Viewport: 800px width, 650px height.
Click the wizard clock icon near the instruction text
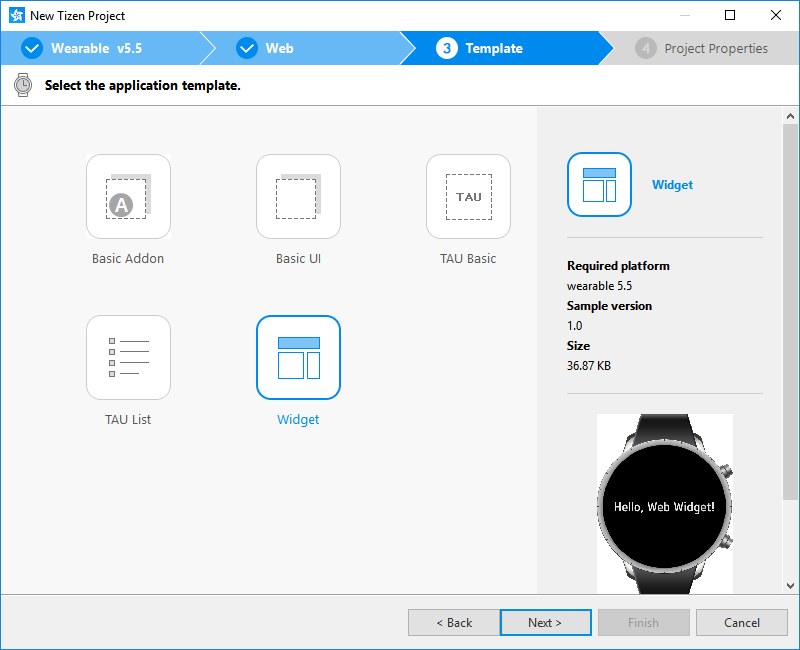pyautogui.click(x=21, y=85)
